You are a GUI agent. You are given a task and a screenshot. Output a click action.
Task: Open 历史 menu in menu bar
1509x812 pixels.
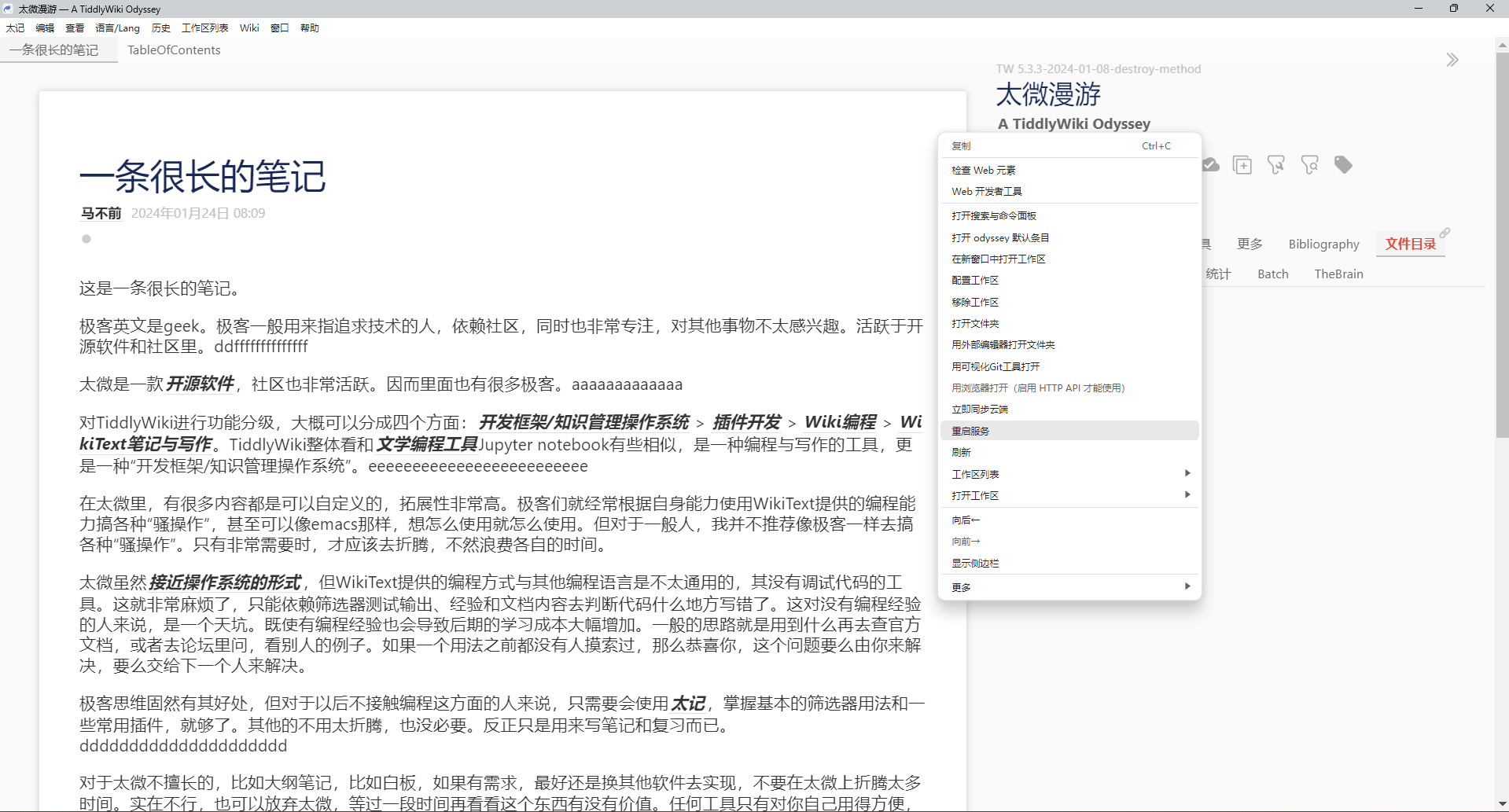(x=161, y=28)
